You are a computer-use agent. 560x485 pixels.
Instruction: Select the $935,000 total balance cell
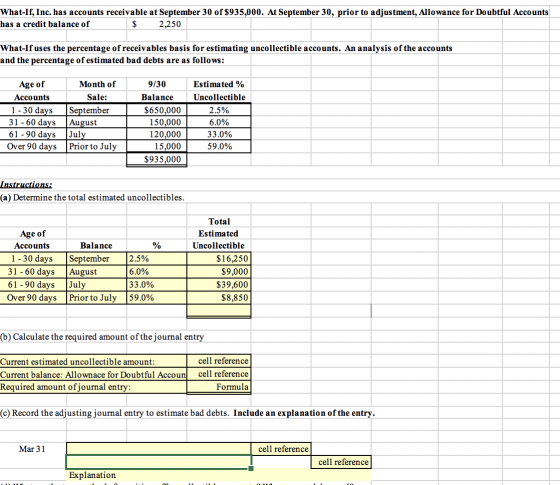pyautogui.click(x=156, y=159)
